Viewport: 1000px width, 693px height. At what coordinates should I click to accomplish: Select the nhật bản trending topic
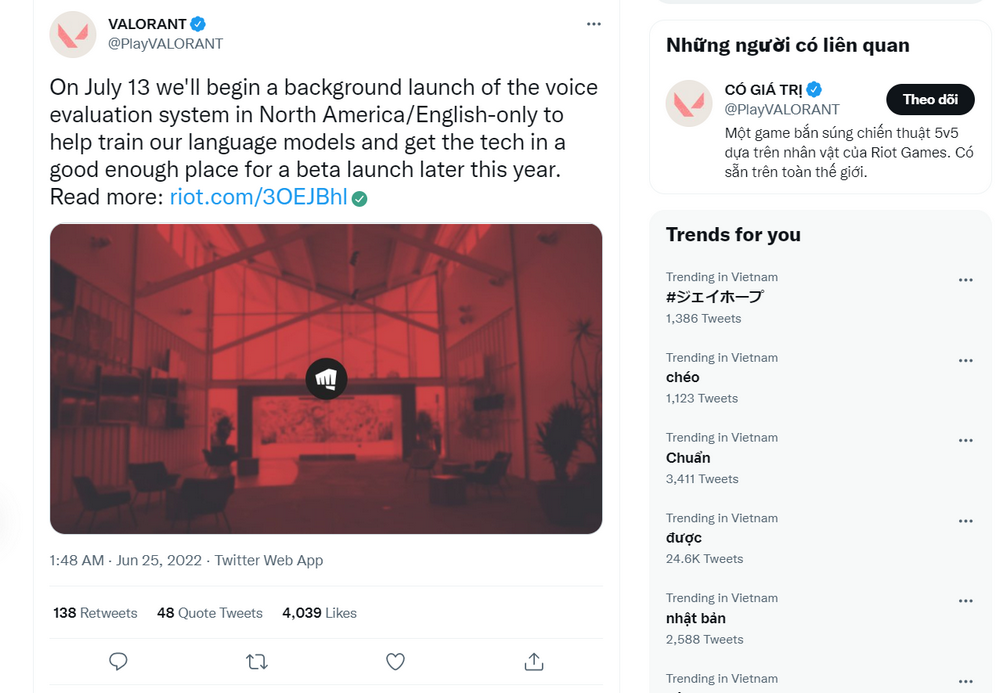696,619
